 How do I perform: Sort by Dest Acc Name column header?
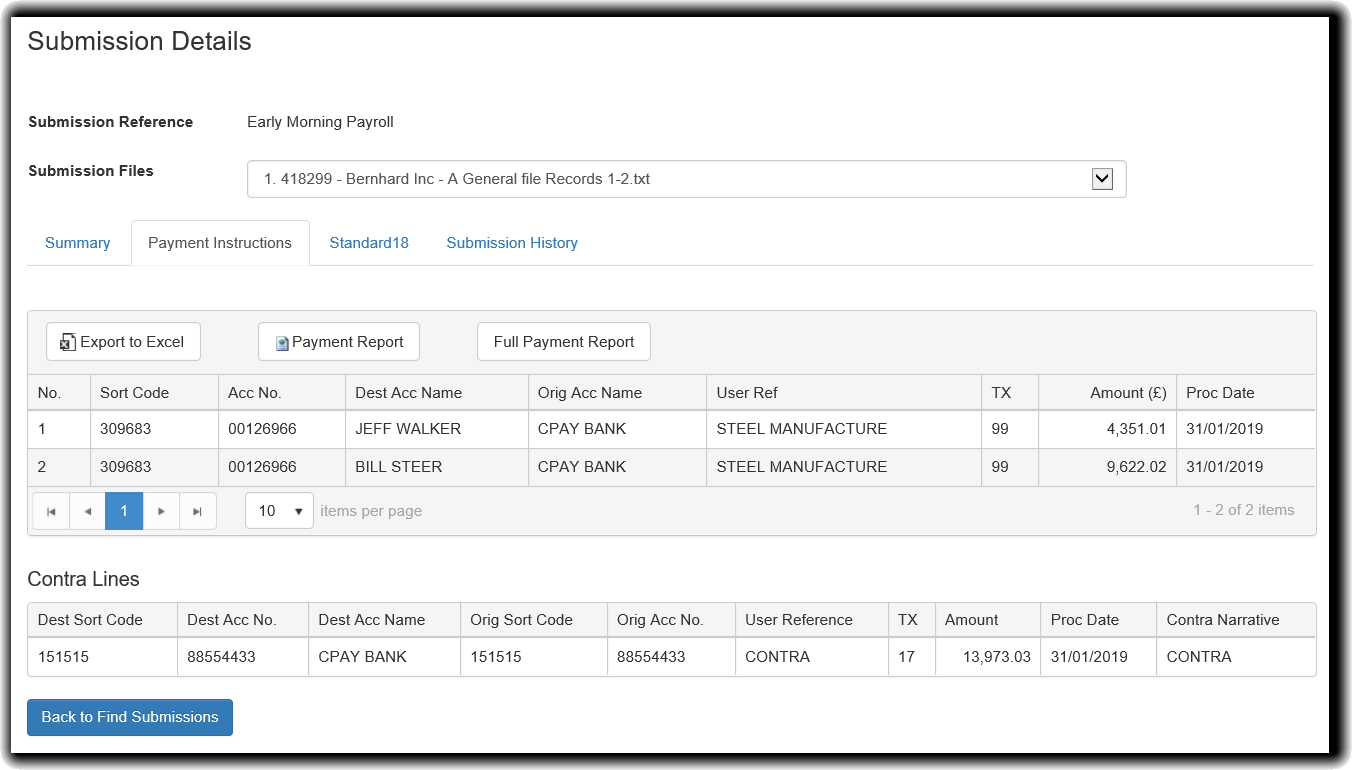[x=409, y=393]
